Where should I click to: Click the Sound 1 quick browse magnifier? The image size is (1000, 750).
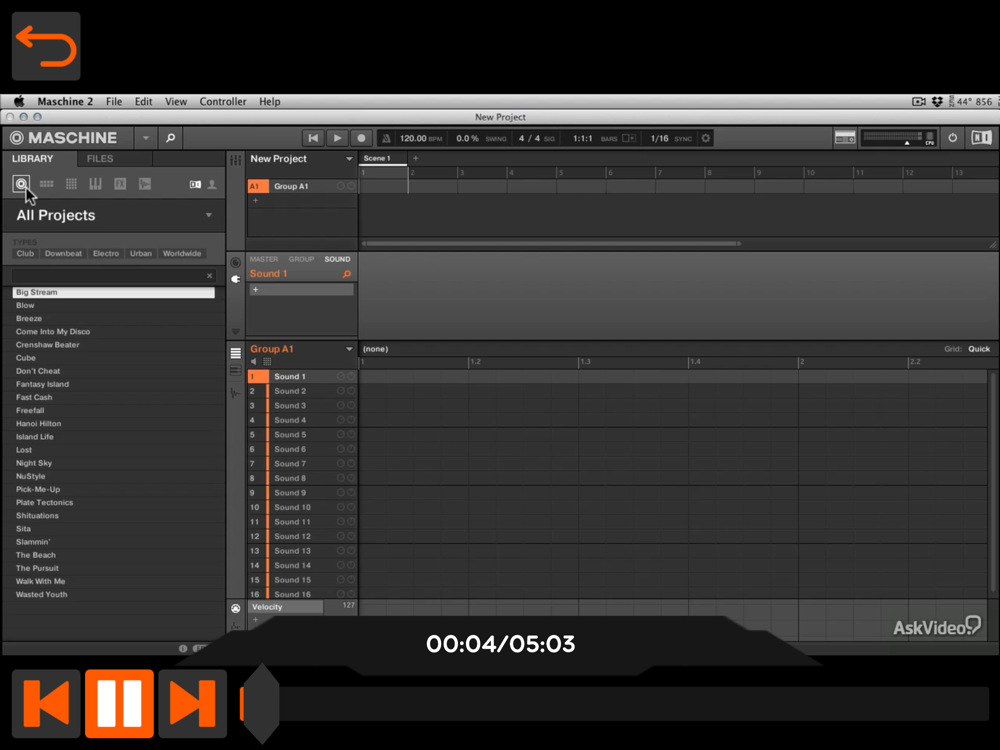[x=346, y=274]
